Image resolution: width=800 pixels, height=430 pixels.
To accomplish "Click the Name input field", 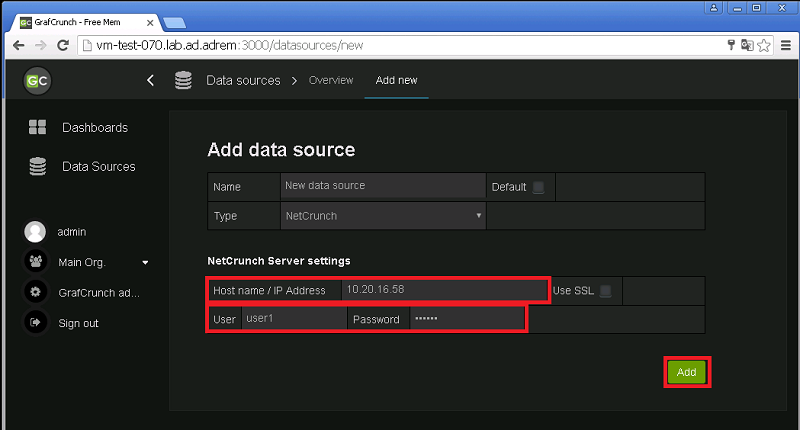I will (383, 186).
